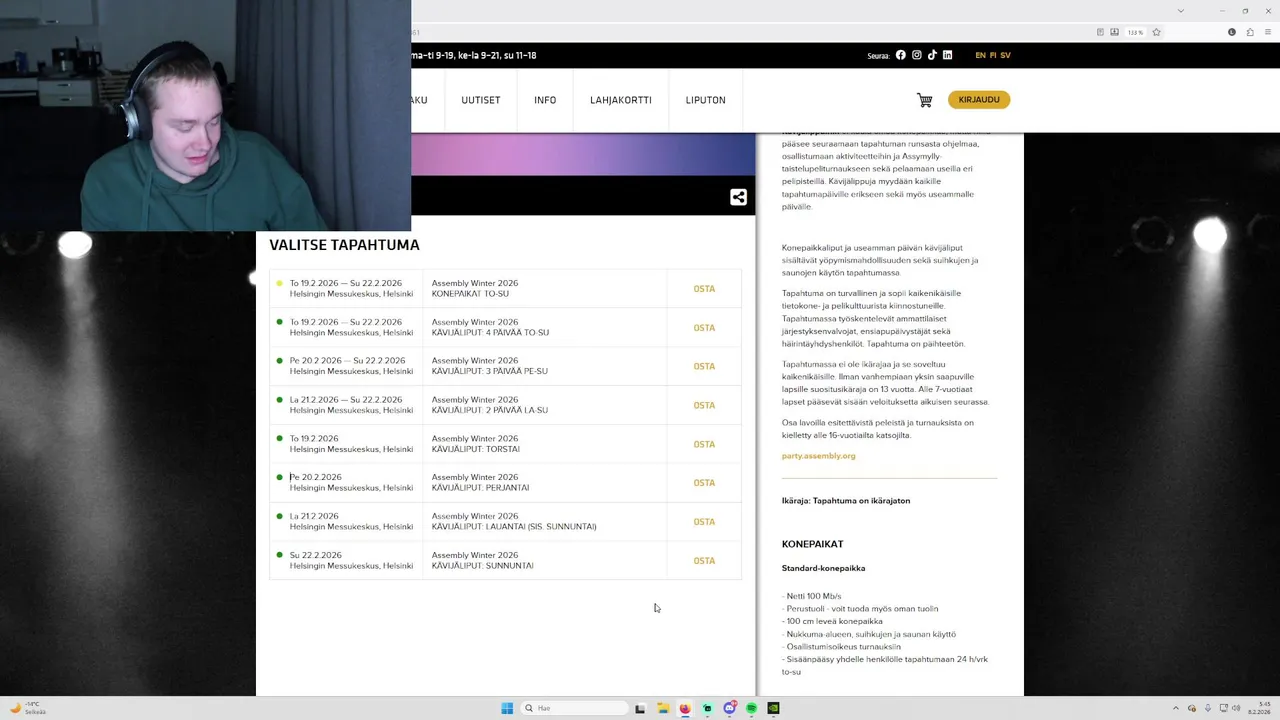Select 'KÄVIJÄLIPUT: 3 PÄIVÄÄ PE-SU' text
Viewport: 1280px width, 720px height.
pos(489,371)
